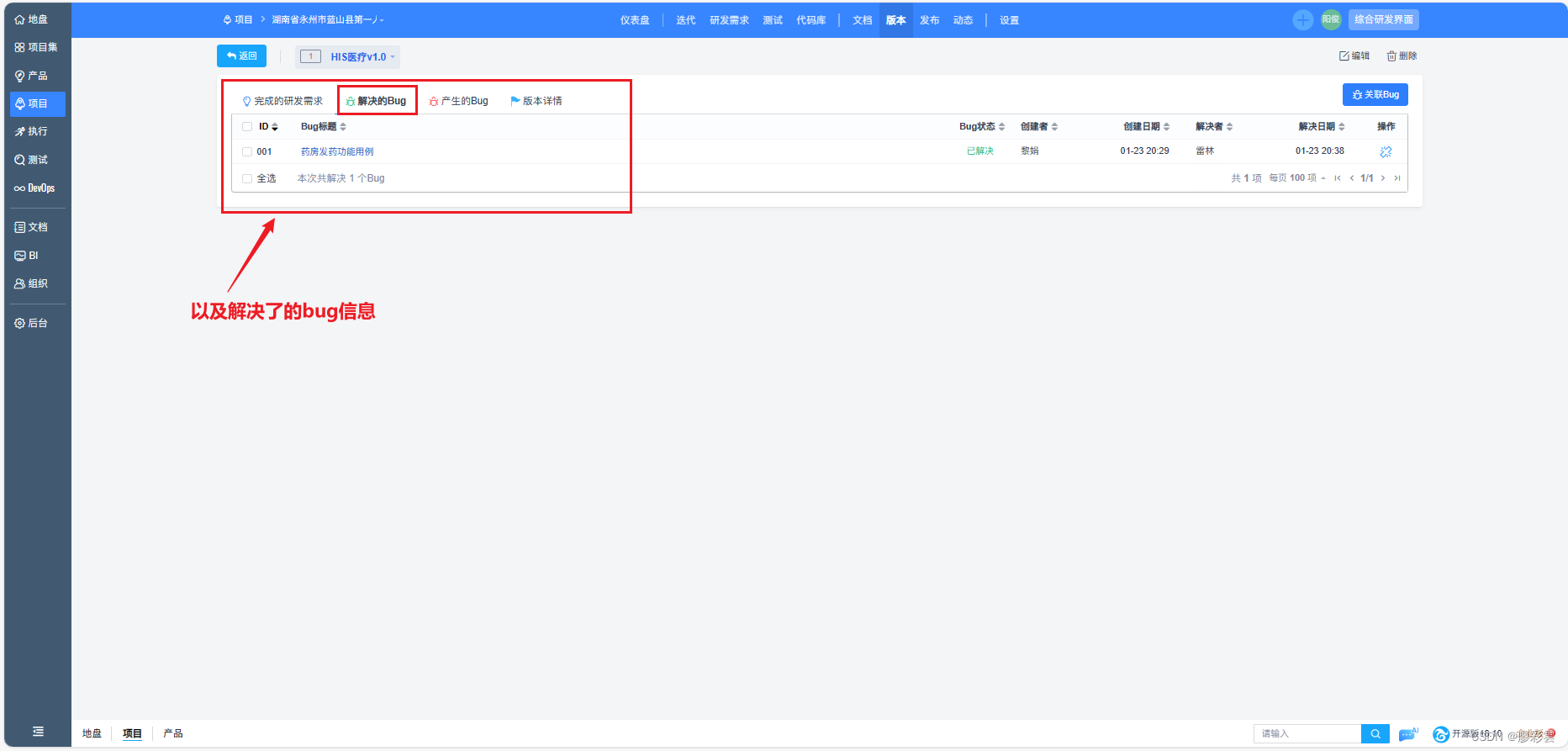Focus the 请输入 search input field
Image resolution: width=1568 pixels, height=751 pixels.
pyautogui.click(x=1307, y=734)
